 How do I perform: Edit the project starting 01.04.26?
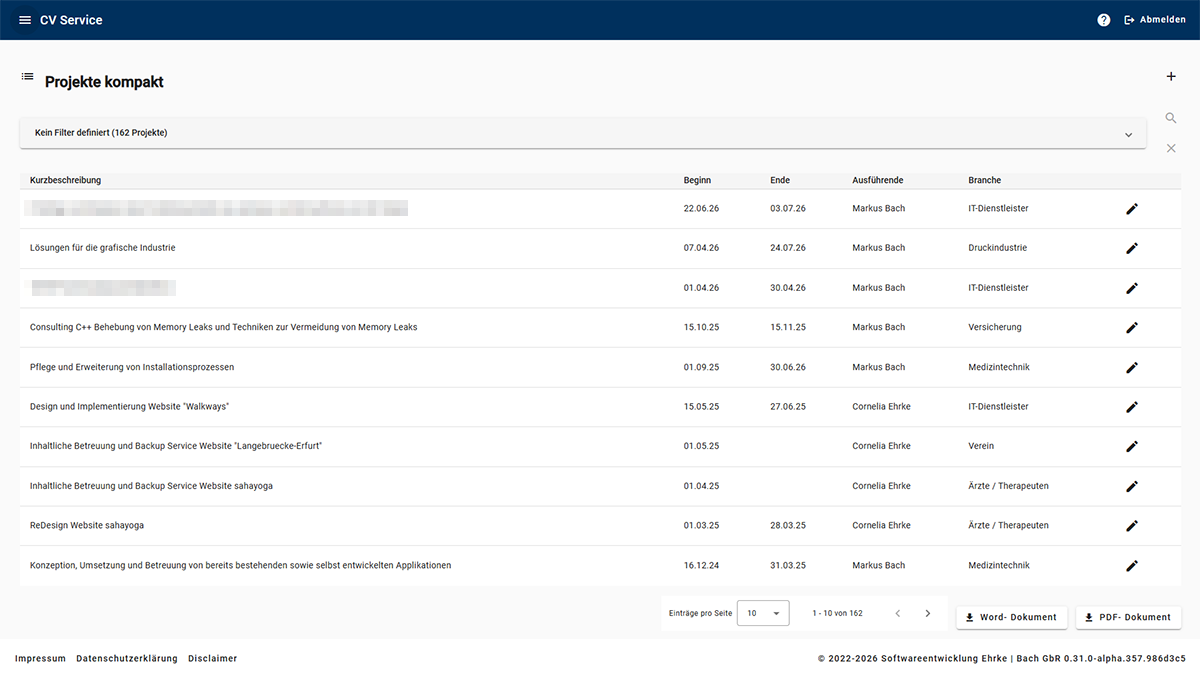point(1132,288)
